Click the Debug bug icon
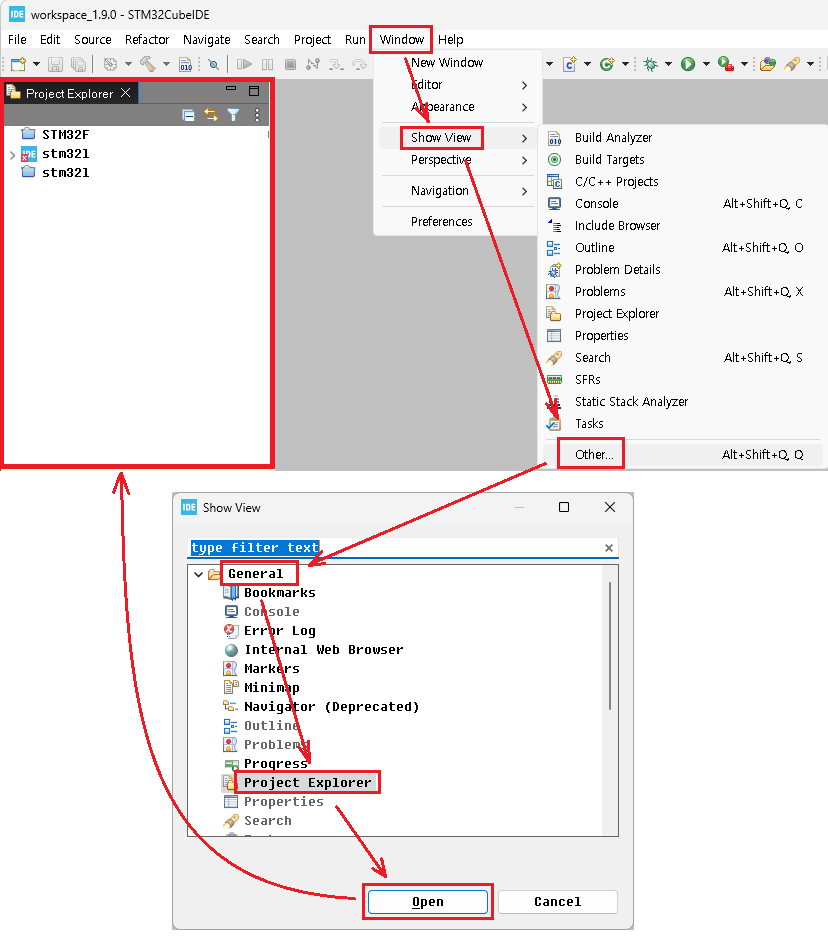 point(651,64)
